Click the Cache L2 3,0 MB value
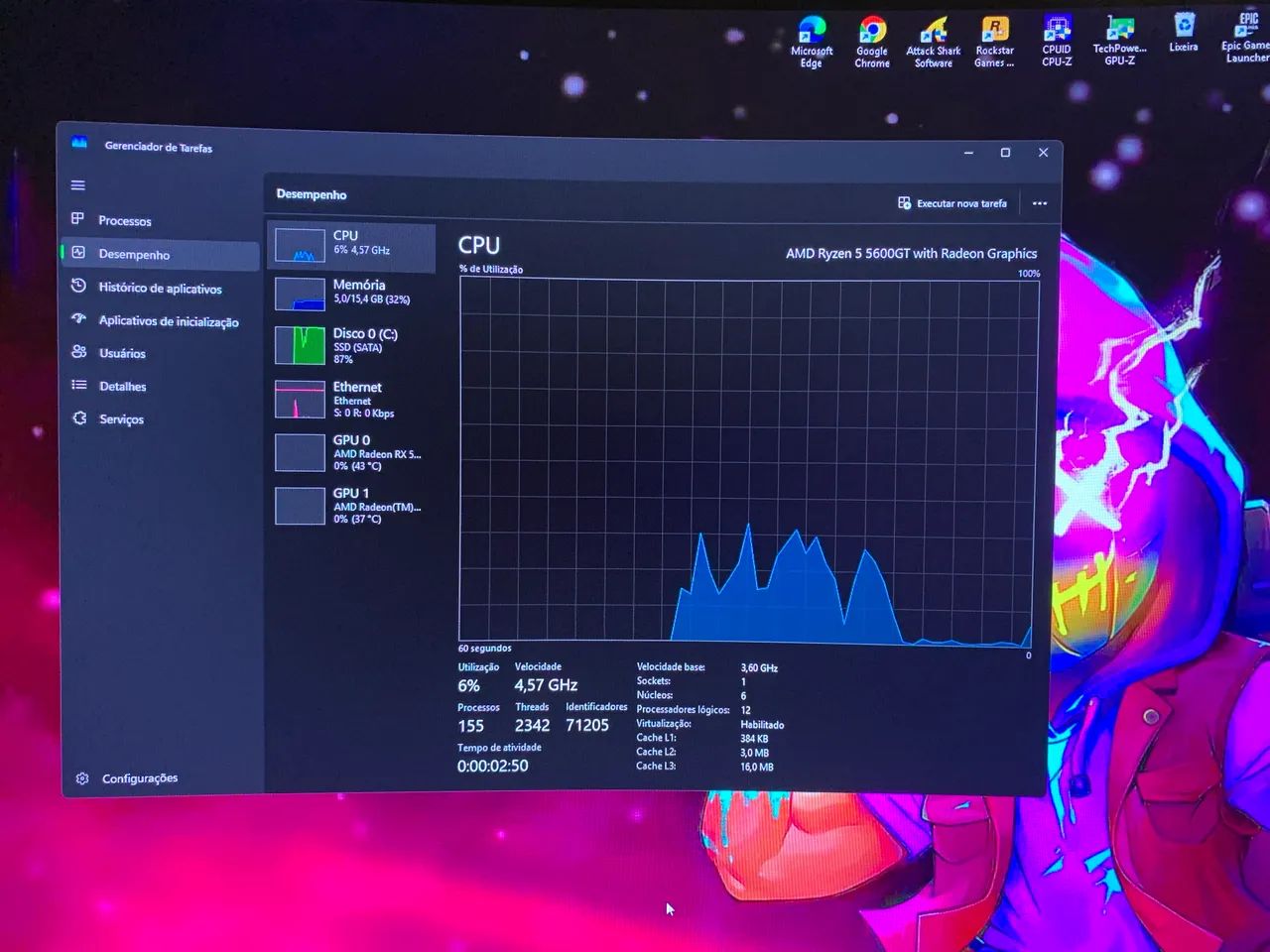Screen dimensions: 1270x952 755,753
